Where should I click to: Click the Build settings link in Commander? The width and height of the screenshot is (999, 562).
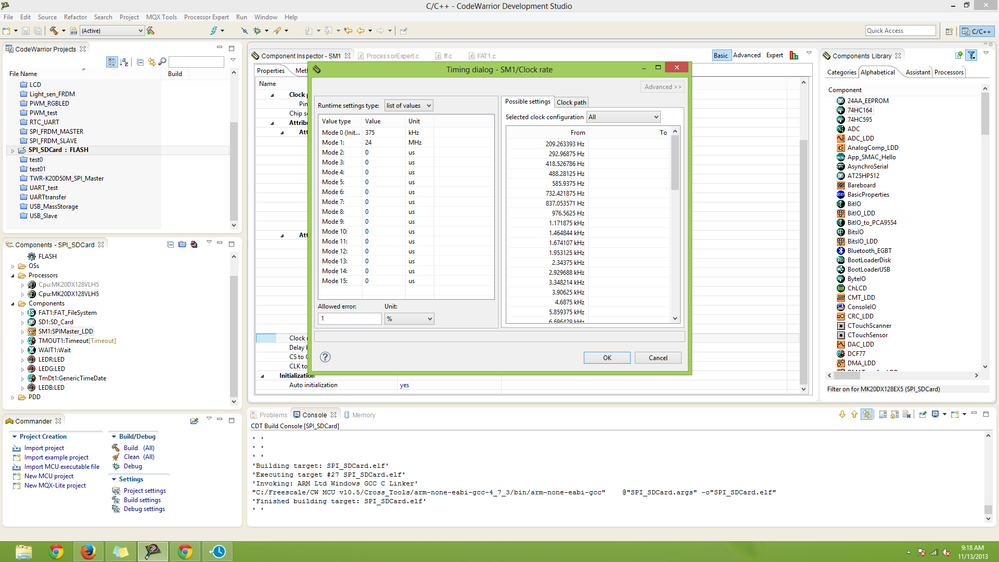[141, 500]
